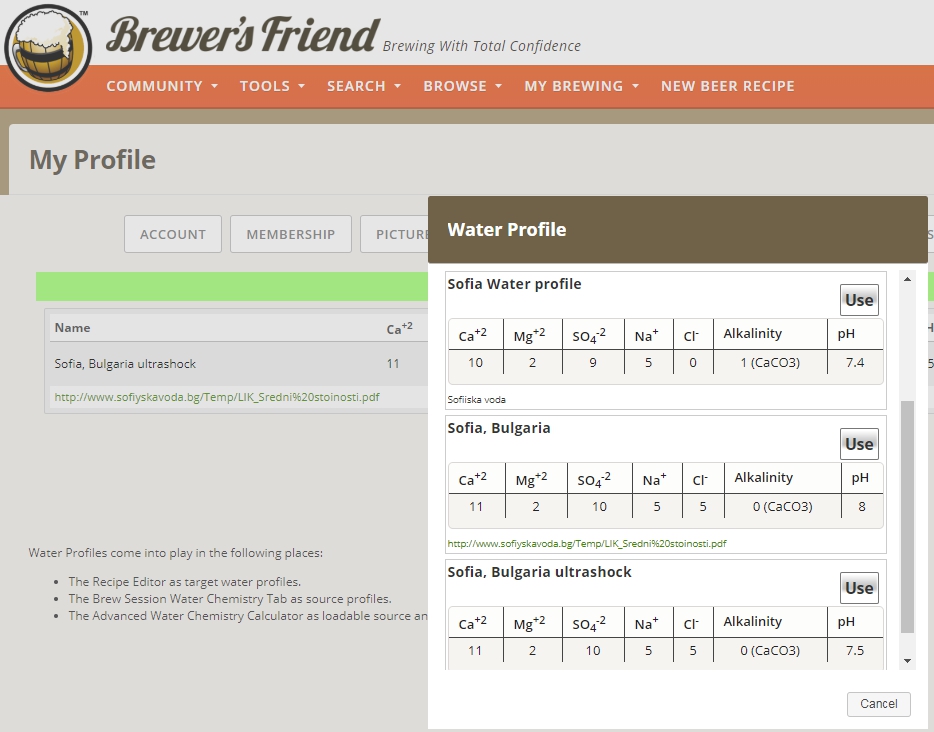Expand the Browse menu
934x732 pixels.
click(462, 86)
